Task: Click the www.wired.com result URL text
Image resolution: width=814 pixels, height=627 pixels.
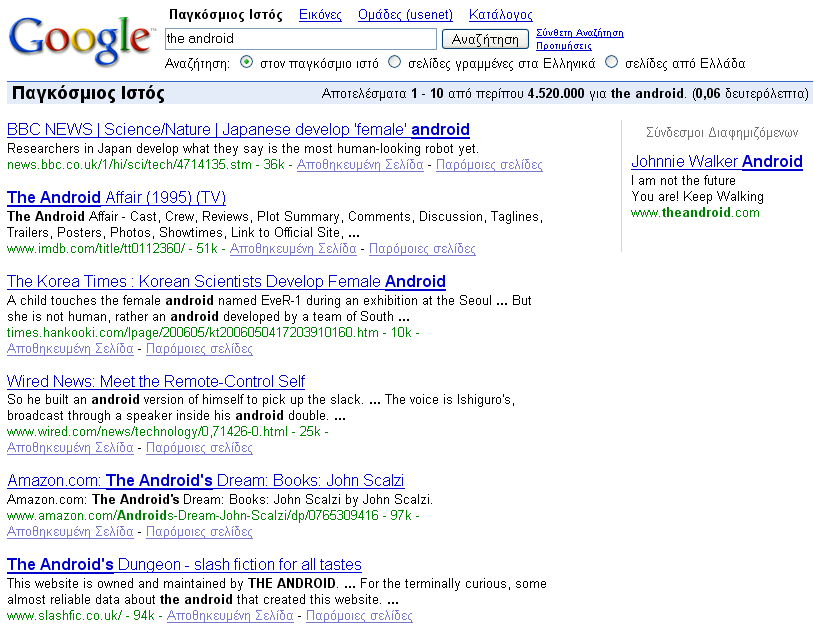Action: [x=147, y=432]
